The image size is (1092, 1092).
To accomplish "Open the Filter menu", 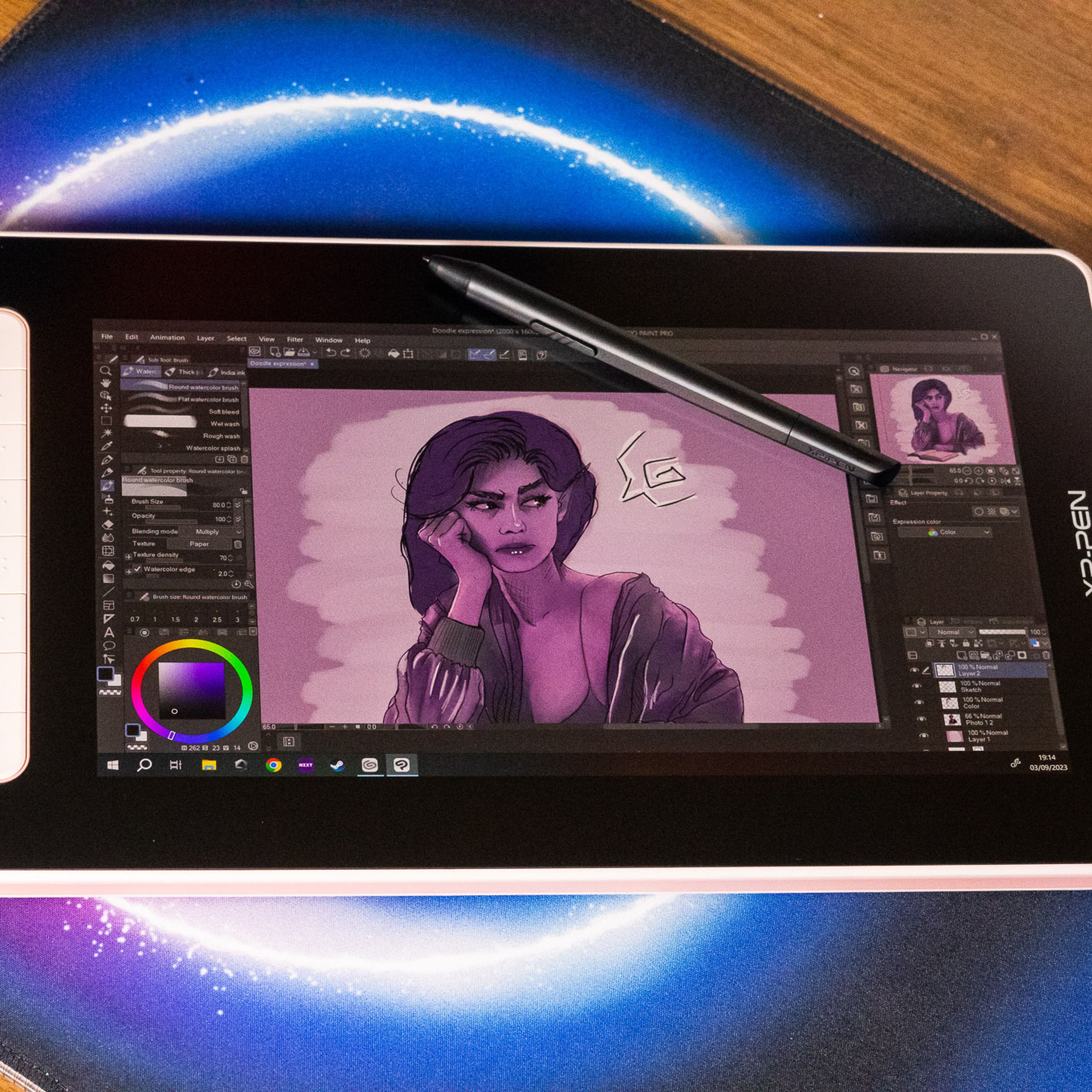I will coord(295,339).
